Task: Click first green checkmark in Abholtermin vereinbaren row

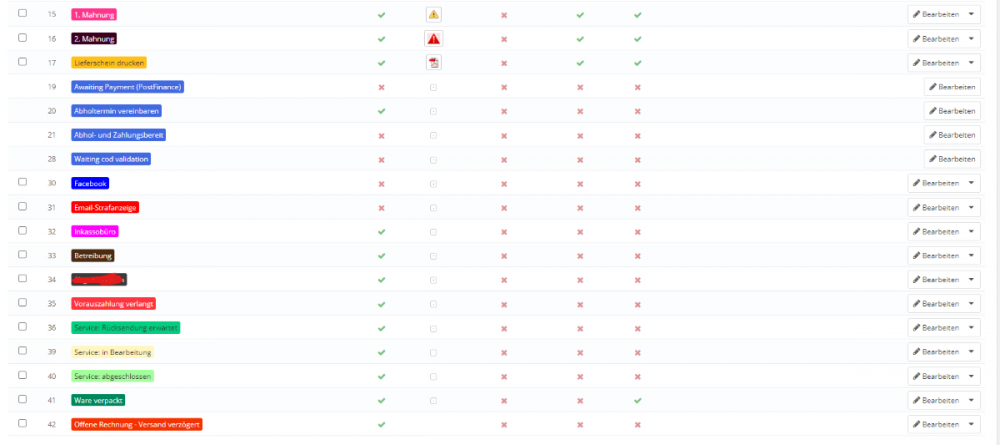Action: point(381,111)
